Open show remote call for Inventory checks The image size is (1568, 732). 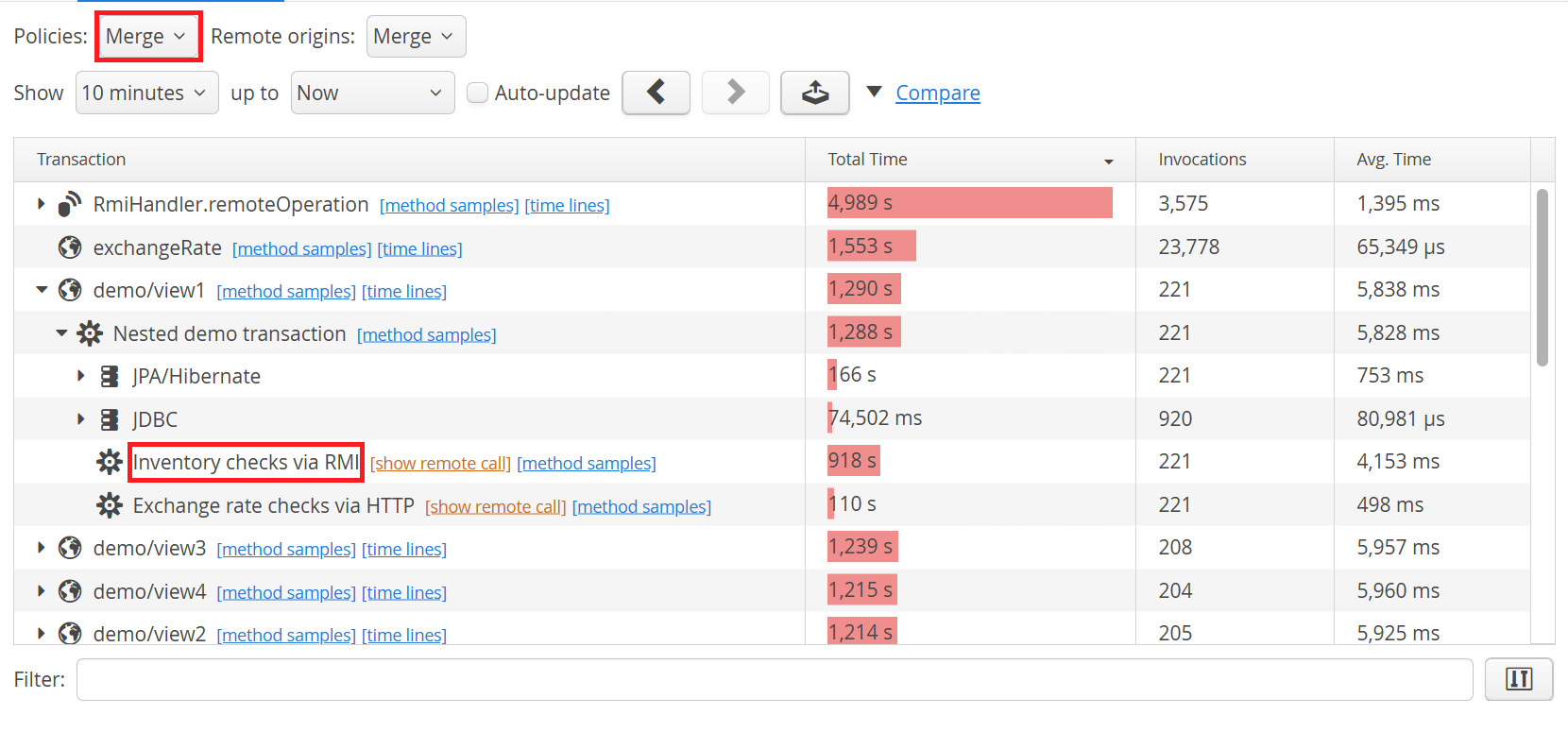click(440, 464)
